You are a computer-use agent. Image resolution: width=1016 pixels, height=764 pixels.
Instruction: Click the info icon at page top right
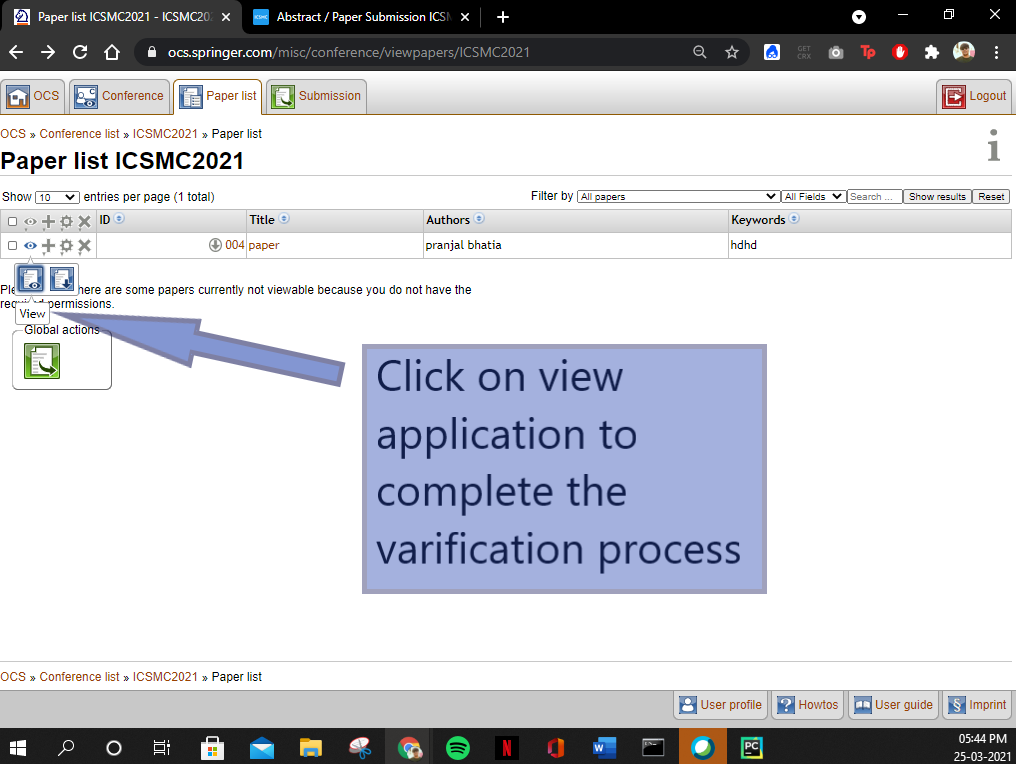pos(993,146)
